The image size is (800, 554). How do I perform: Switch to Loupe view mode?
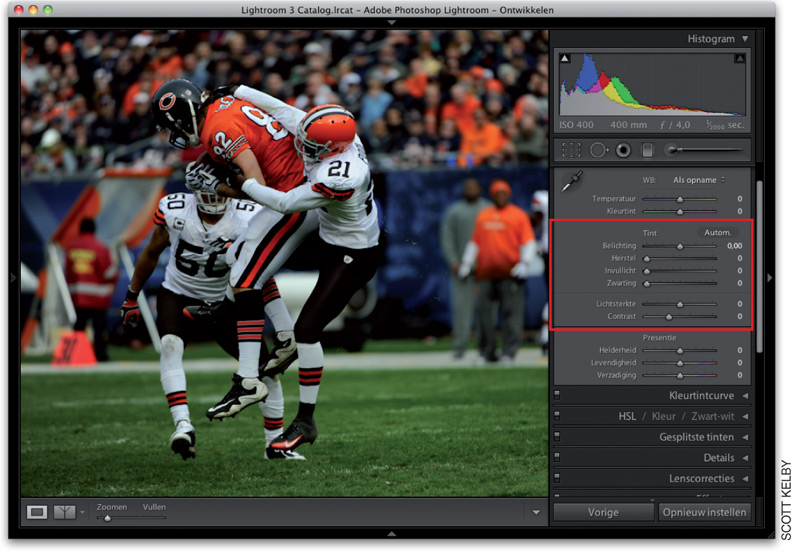point(37,512)
